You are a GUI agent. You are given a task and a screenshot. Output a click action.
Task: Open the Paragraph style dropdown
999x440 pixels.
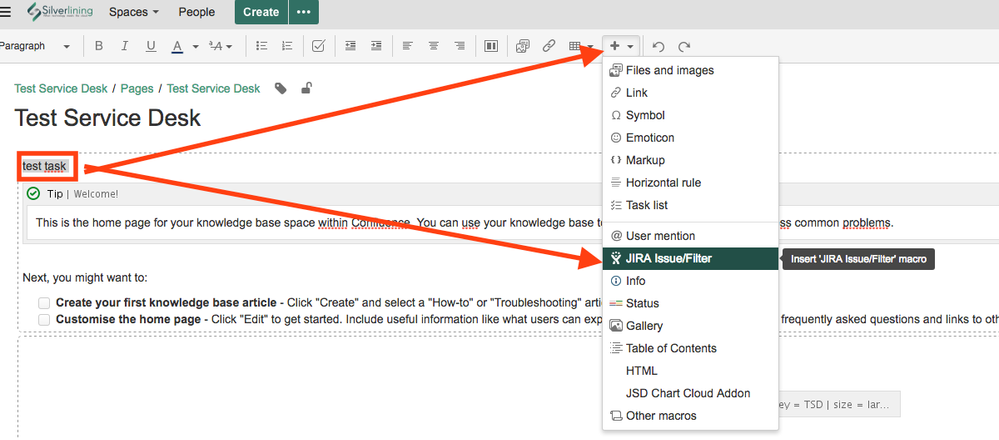pos(35,46)
